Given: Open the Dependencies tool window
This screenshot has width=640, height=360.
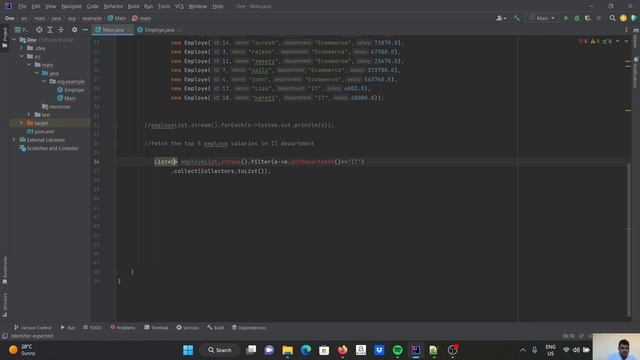Looking at the screenshot, I should [249, 327].
